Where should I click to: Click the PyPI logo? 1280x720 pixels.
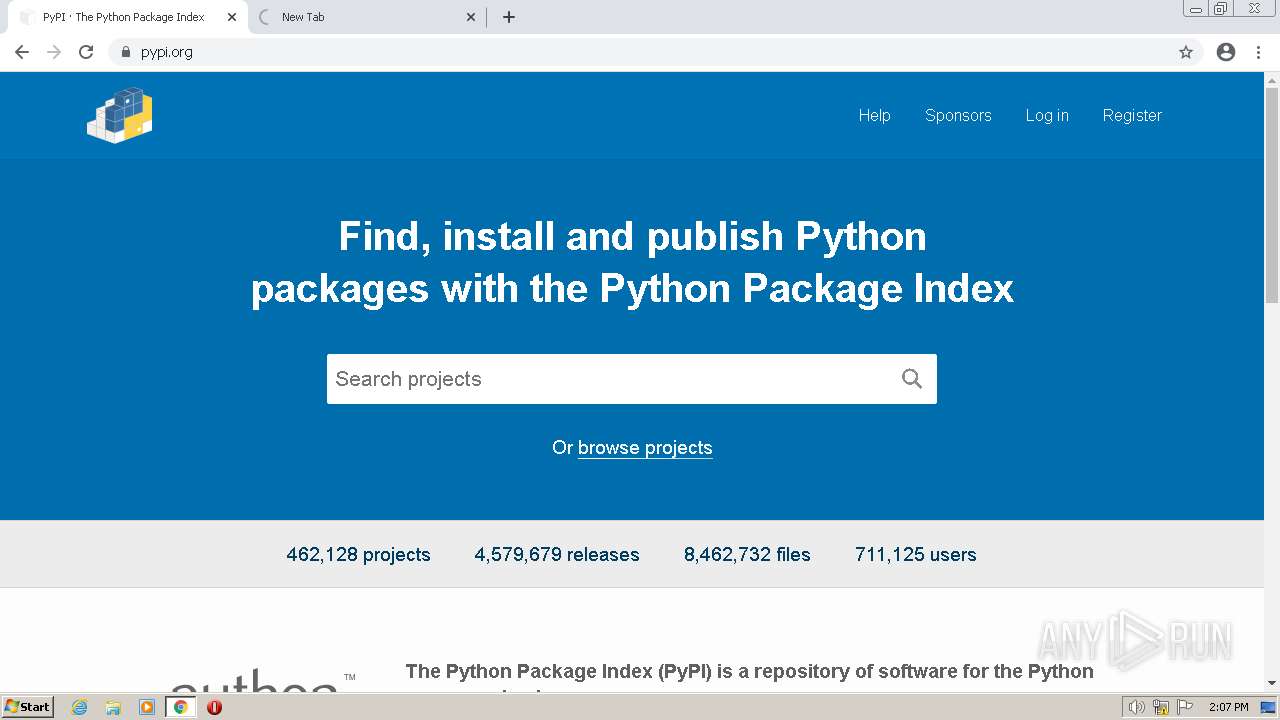tap(120, 115)
